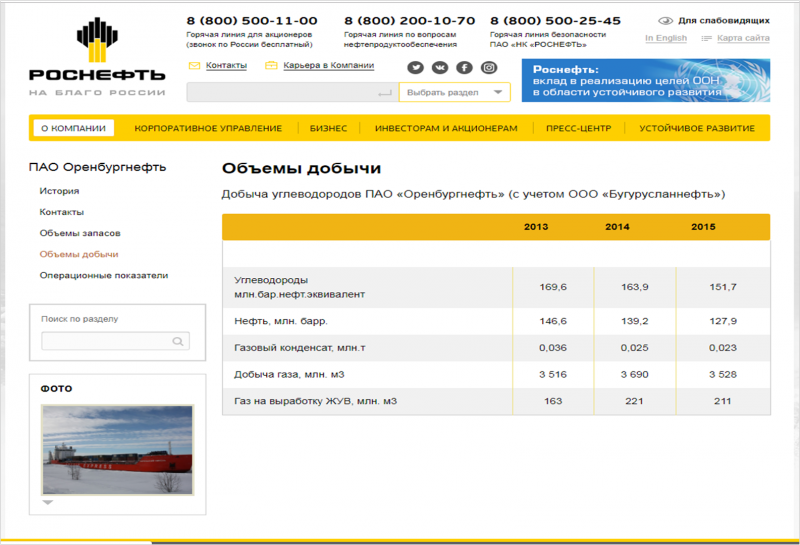Click the Нефть, млн. барр. row label
Screen dimensions: 800x545
click(281, 321)
